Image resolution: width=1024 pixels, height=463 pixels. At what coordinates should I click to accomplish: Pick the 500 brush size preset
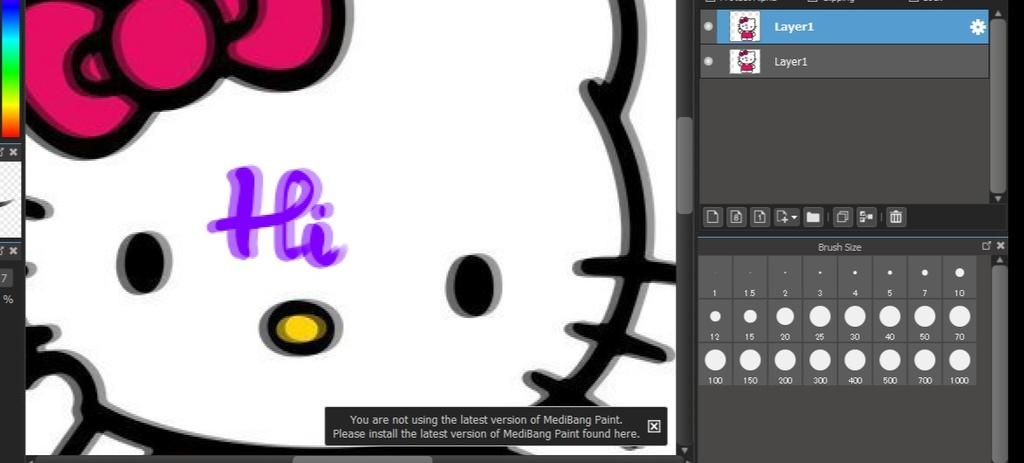[x=889, y=364]
